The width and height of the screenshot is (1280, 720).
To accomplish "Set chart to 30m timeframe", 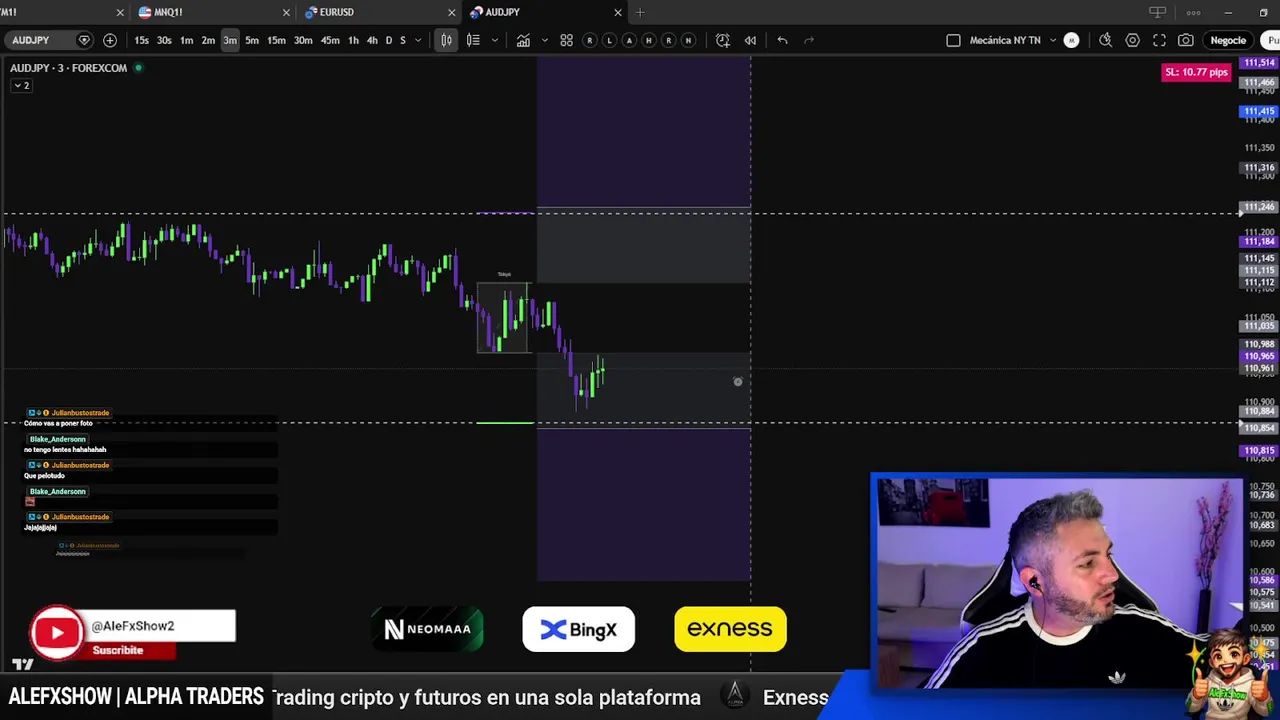I will pyautogui.click(x=303, y=40).
